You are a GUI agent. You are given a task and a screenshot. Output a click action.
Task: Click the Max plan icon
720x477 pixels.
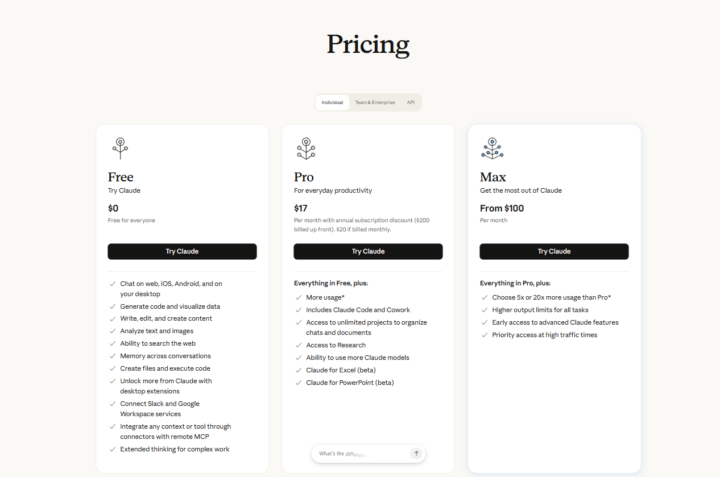pos(492,148)
